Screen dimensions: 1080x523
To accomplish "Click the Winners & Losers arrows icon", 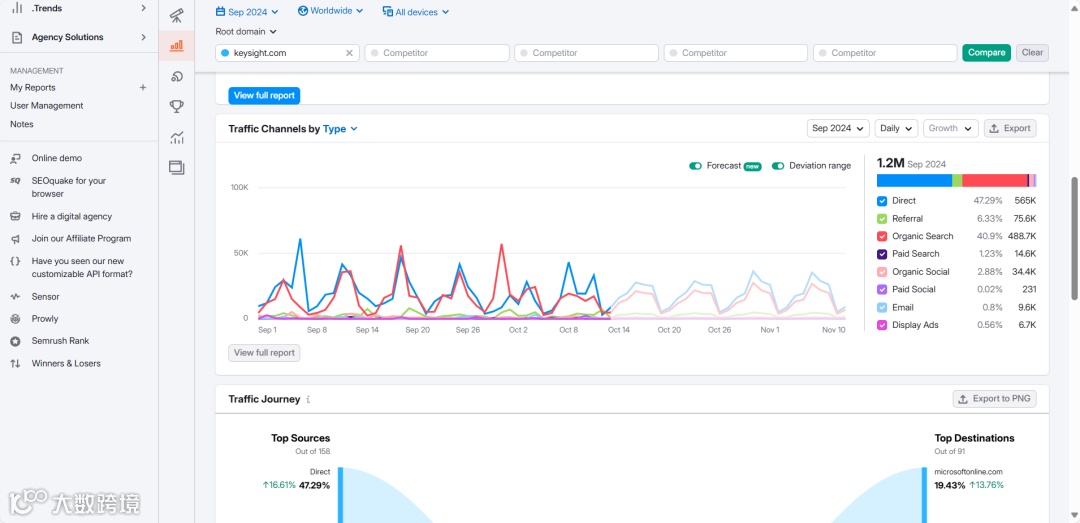I will tap(15, 363).
